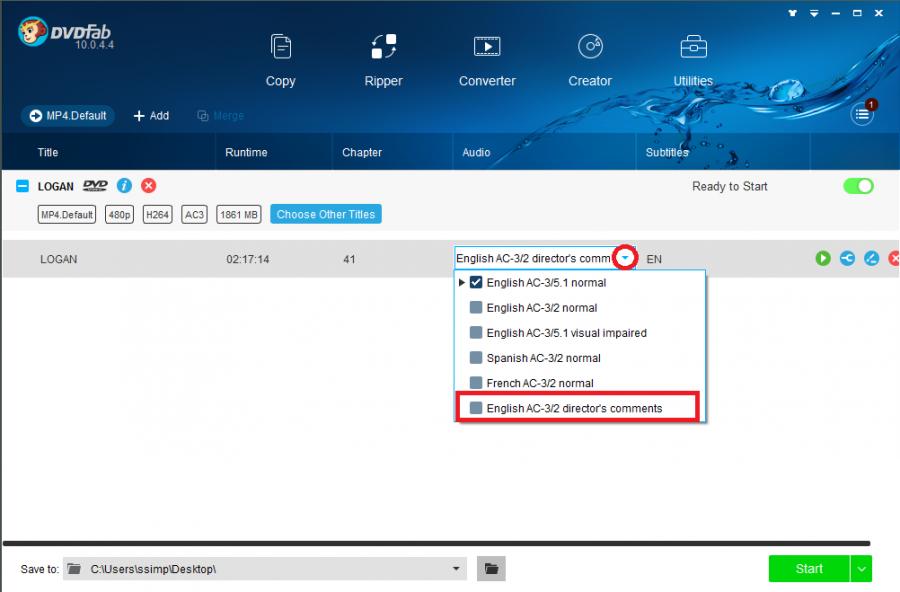Click Choose Other Titles
Image resolution: width=900 pixels, height=592 pixels.
[x=325, y=214]
